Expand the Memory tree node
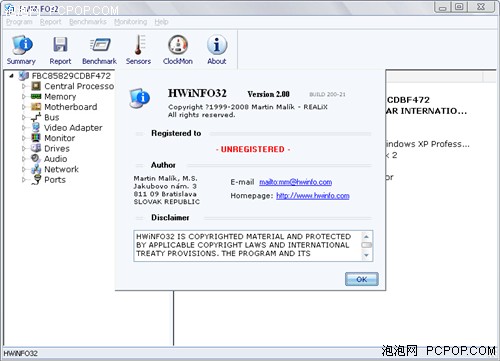This screenshot has height=361, width=500. (x=24, y=96)
